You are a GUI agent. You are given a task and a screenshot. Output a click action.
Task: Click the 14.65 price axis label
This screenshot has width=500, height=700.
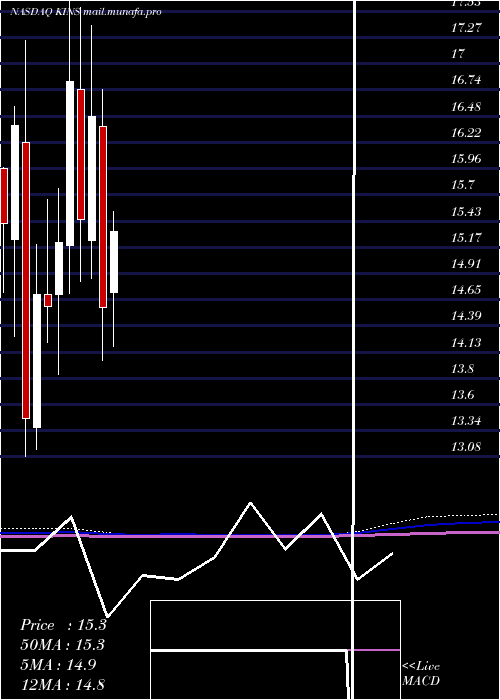pyautogui.click(x=466, y=290)
